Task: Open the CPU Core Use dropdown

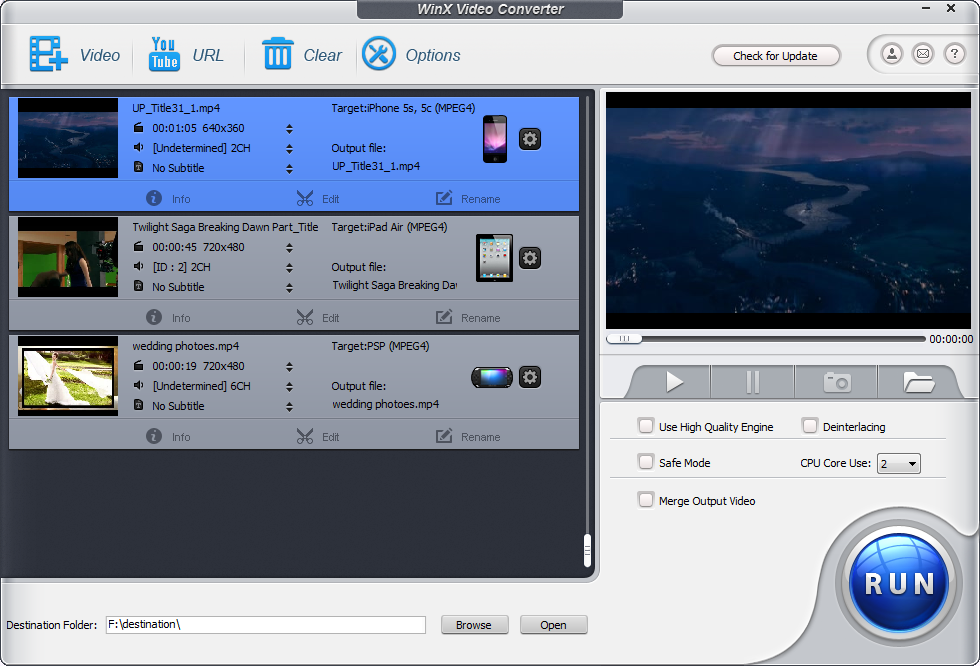Action: pos(898,464)
